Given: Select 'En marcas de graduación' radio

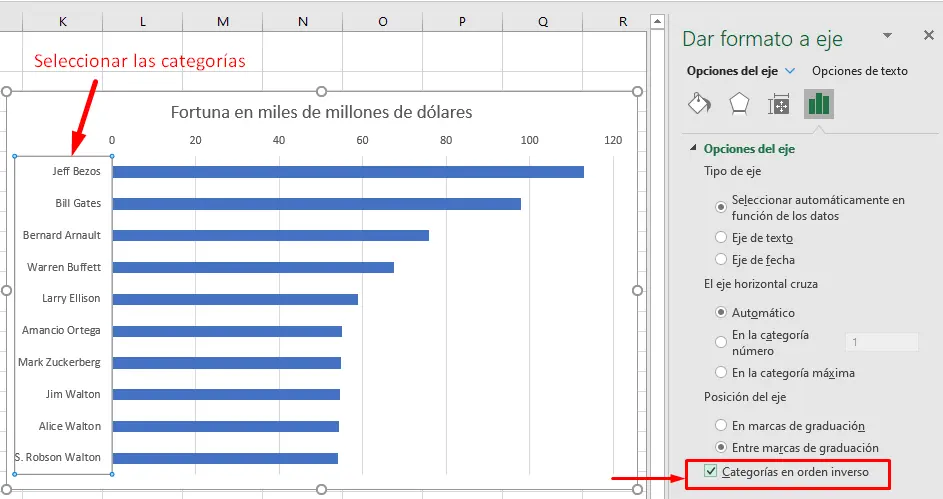Looking at the screenshot, I should point(720,425).
